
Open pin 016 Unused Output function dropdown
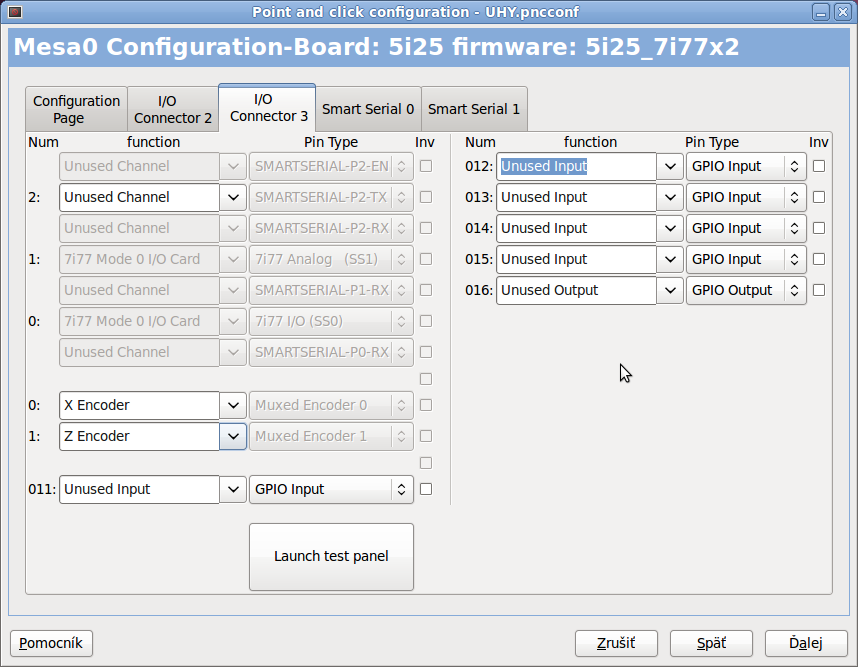pos(670,290)
